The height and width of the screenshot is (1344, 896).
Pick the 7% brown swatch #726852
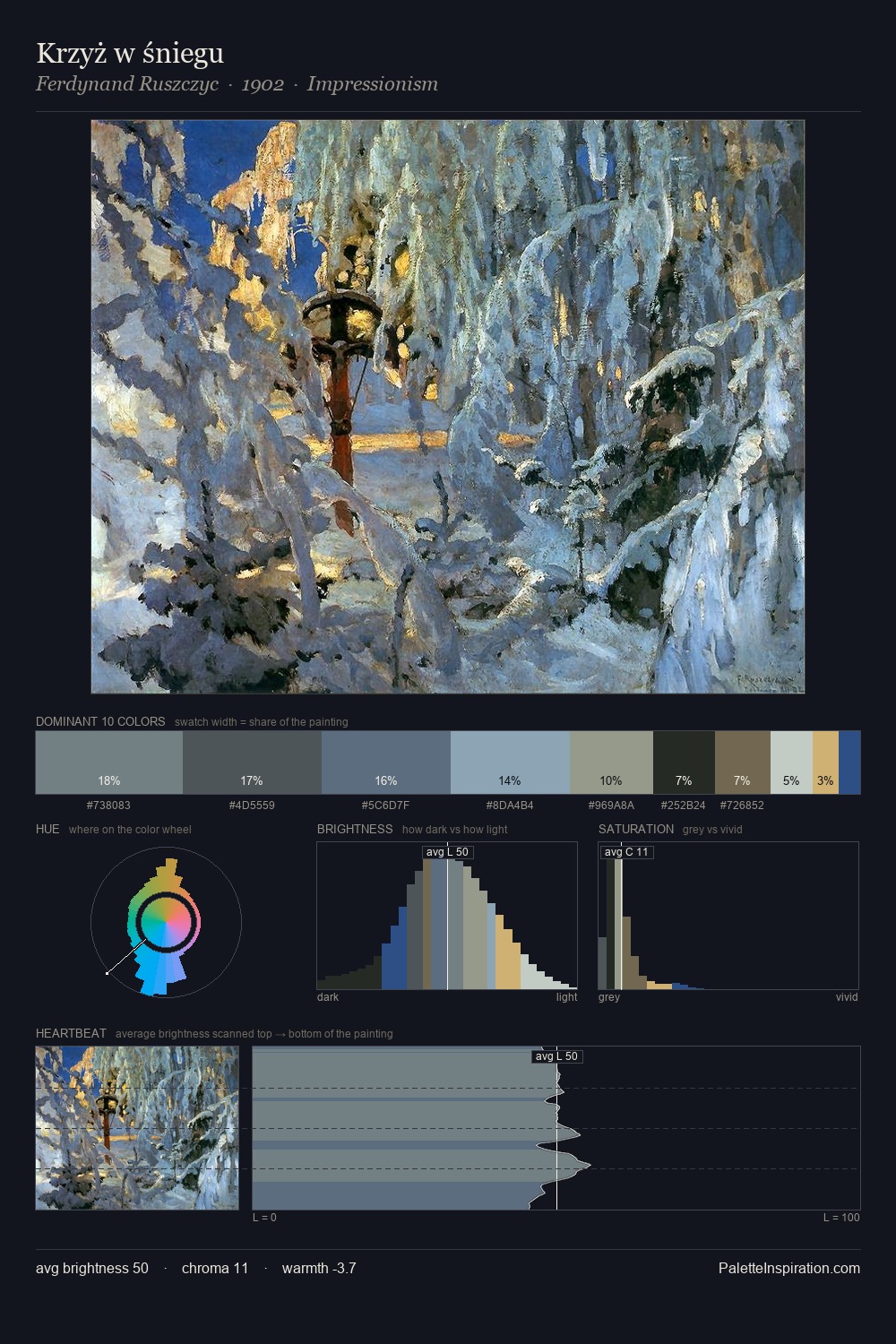click(x=743, y=762)
